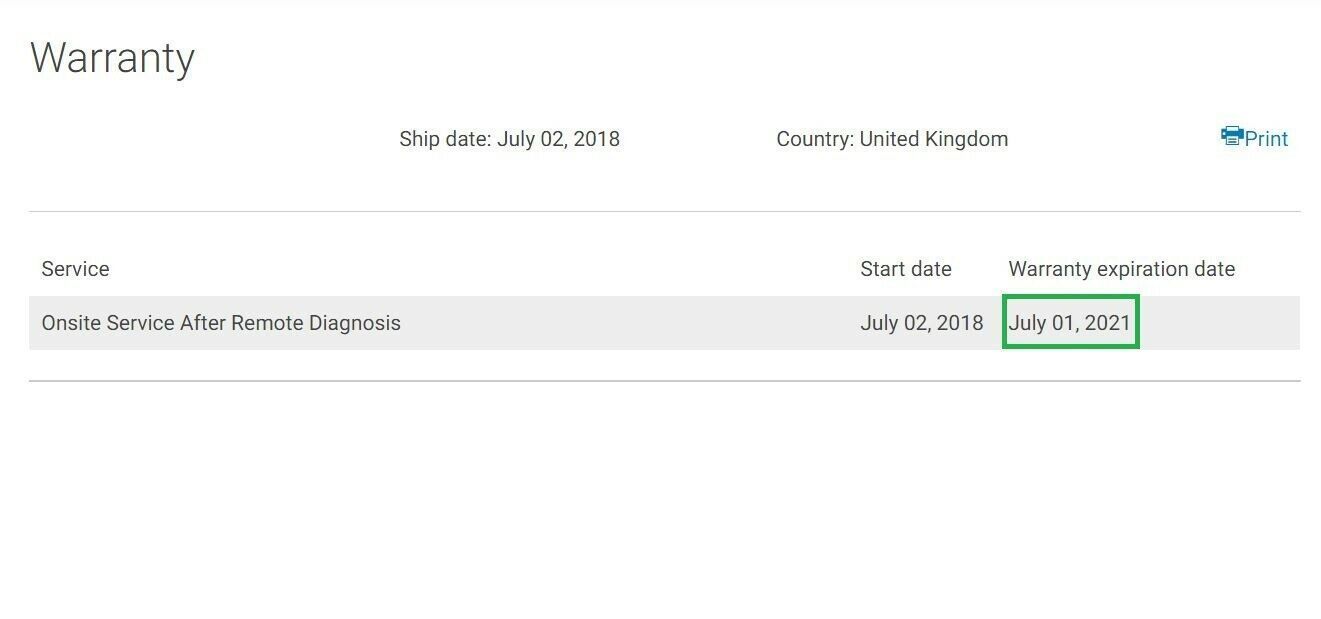The height and width of the screenshot is (619, 1321).
Task: Select the United Kingdom country value
Action: point(934,139)
